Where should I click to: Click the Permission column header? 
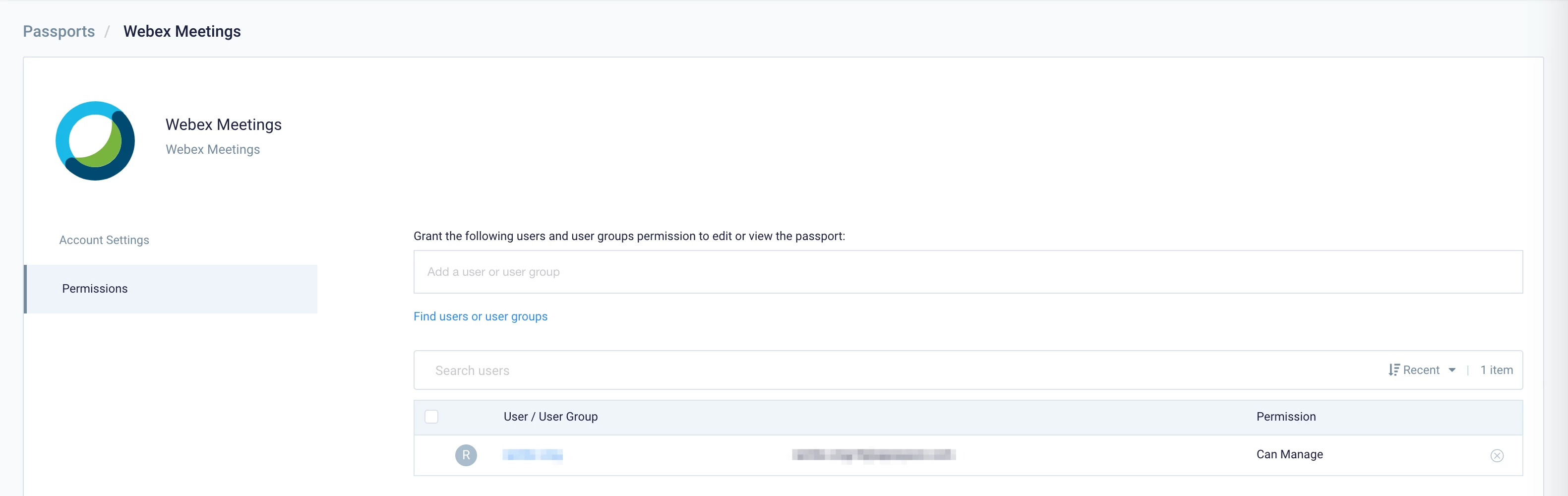pyautogui.click(x=1285, y=417)
